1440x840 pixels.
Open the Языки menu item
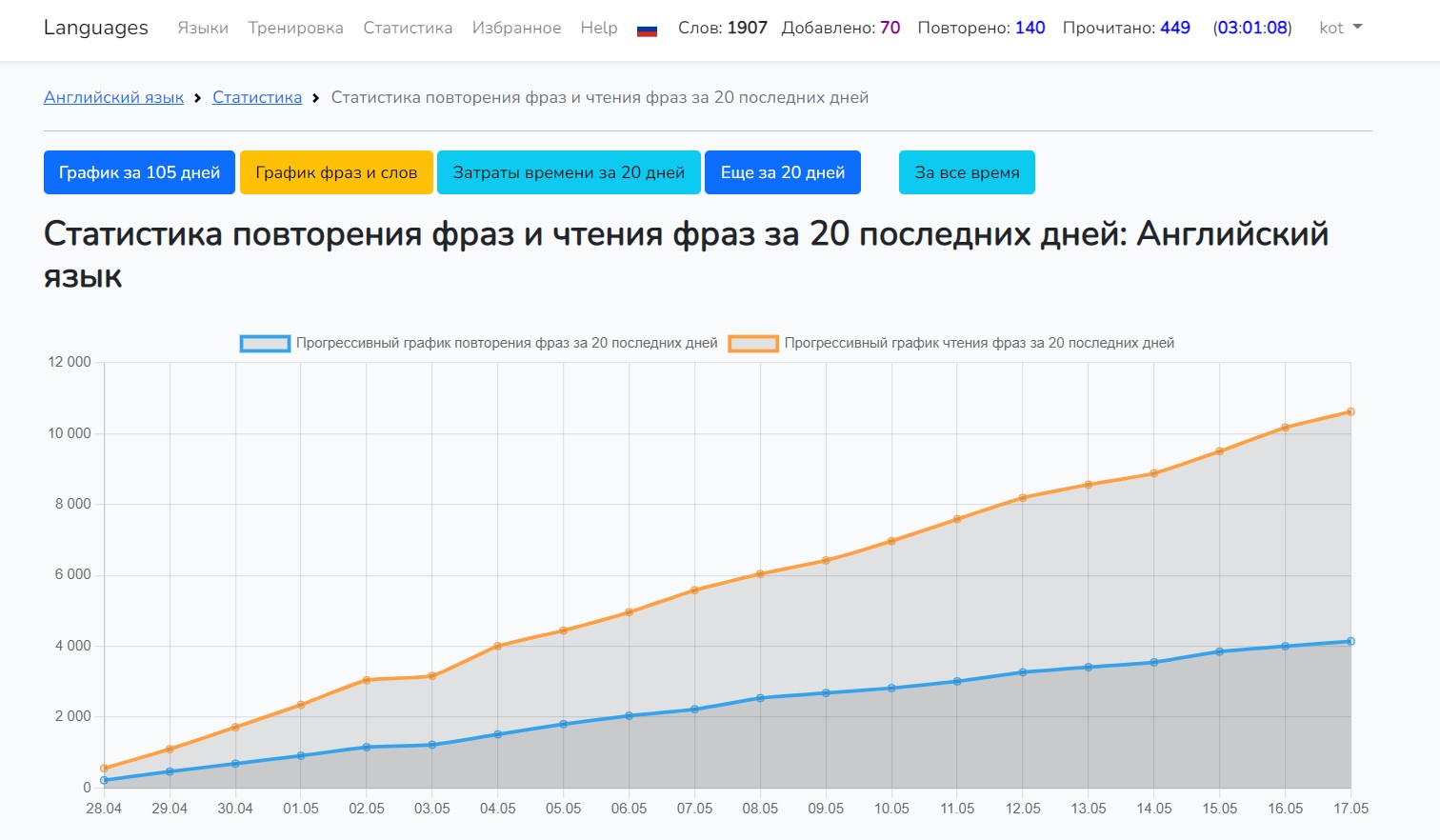click(x=203, y=28)
